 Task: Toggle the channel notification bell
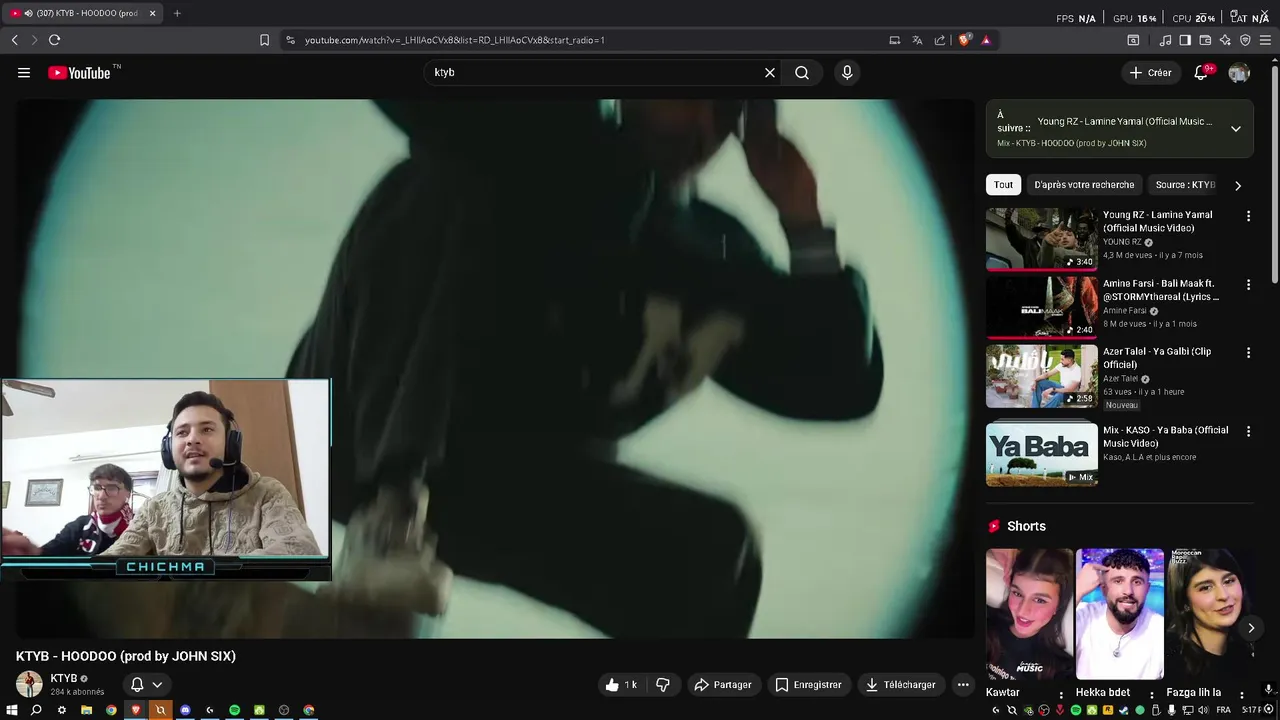point(137,685)
